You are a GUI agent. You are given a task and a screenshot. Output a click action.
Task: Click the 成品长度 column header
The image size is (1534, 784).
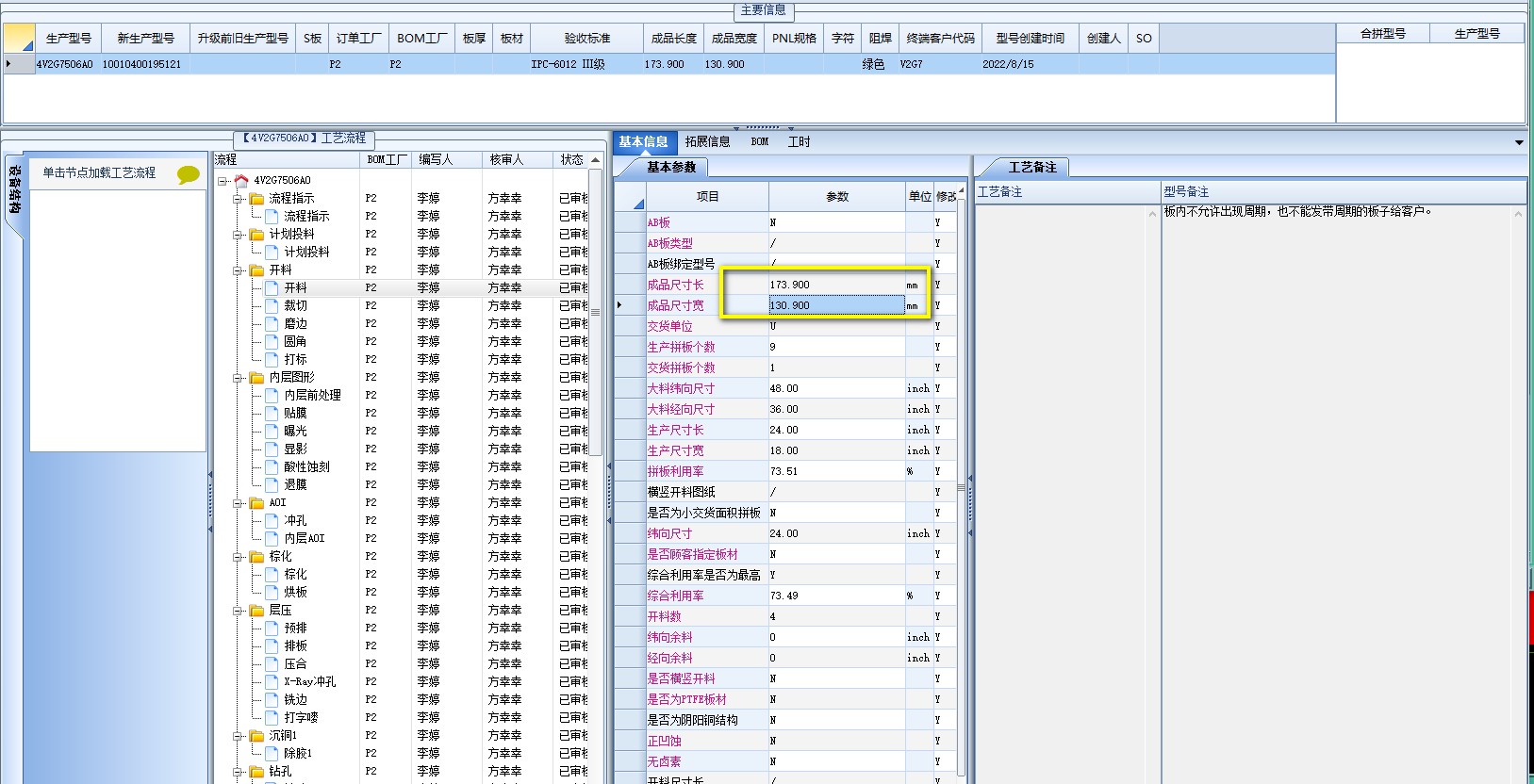pos(674,39)
